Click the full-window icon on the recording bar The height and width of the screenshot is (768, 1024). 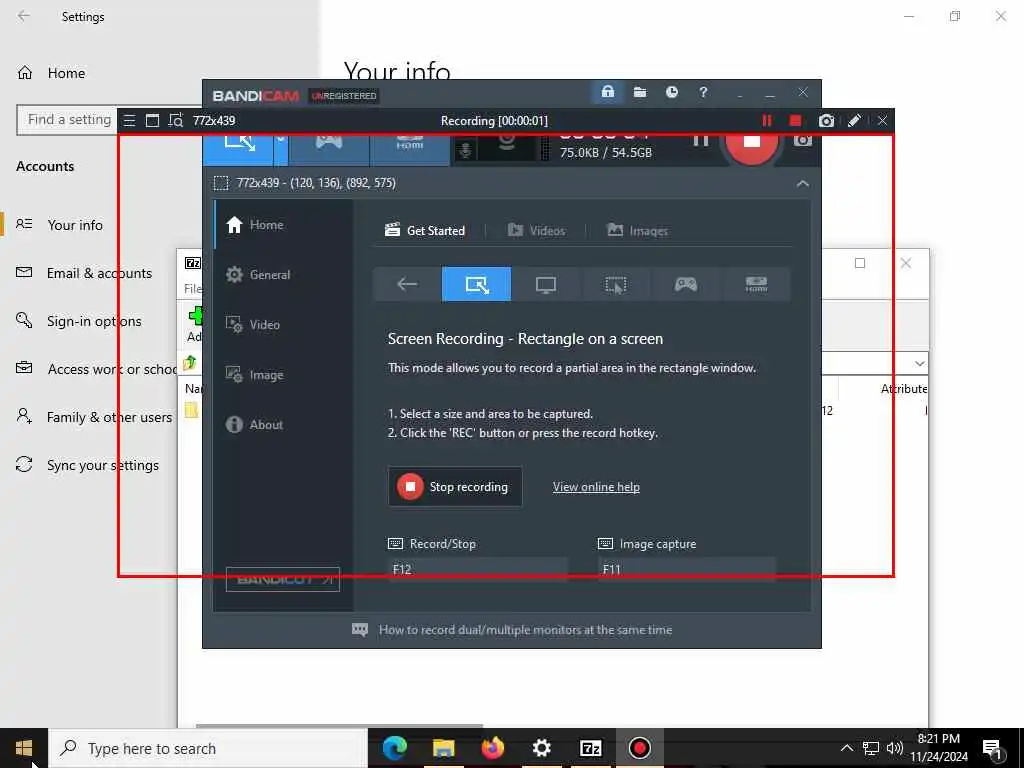click(x=152, y=121)
